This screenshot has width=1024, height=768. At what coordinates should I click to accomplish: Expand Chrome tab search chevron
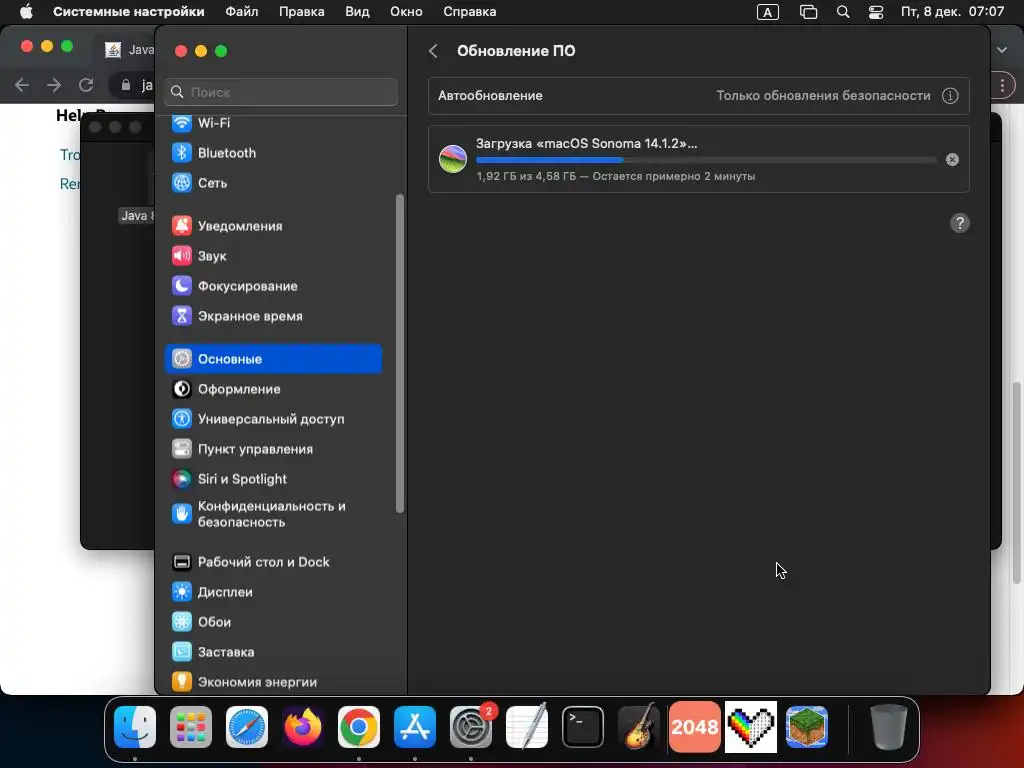(x=1002, y=50)
